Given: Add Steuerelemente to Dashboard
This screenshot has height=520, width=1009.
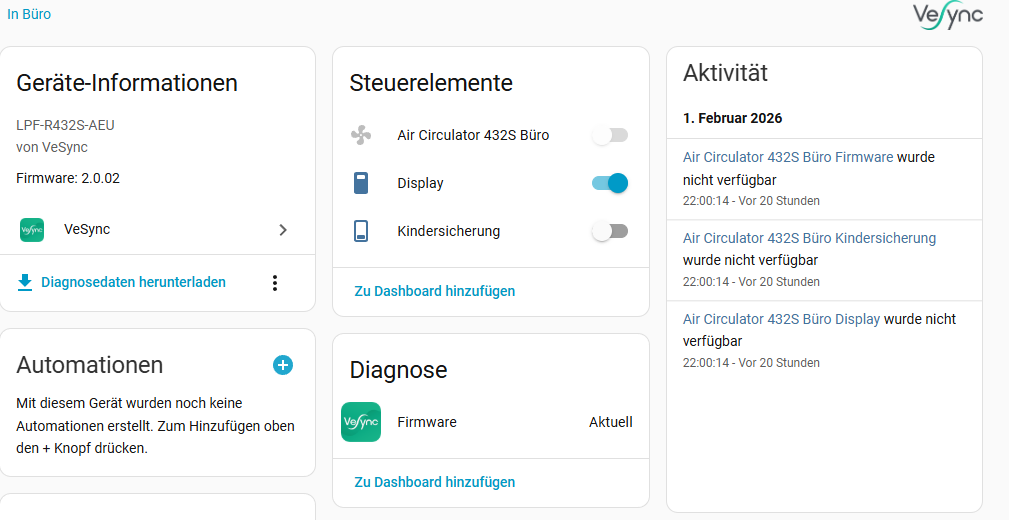Looking at the screenshot, I should click(x=435, y=291).
